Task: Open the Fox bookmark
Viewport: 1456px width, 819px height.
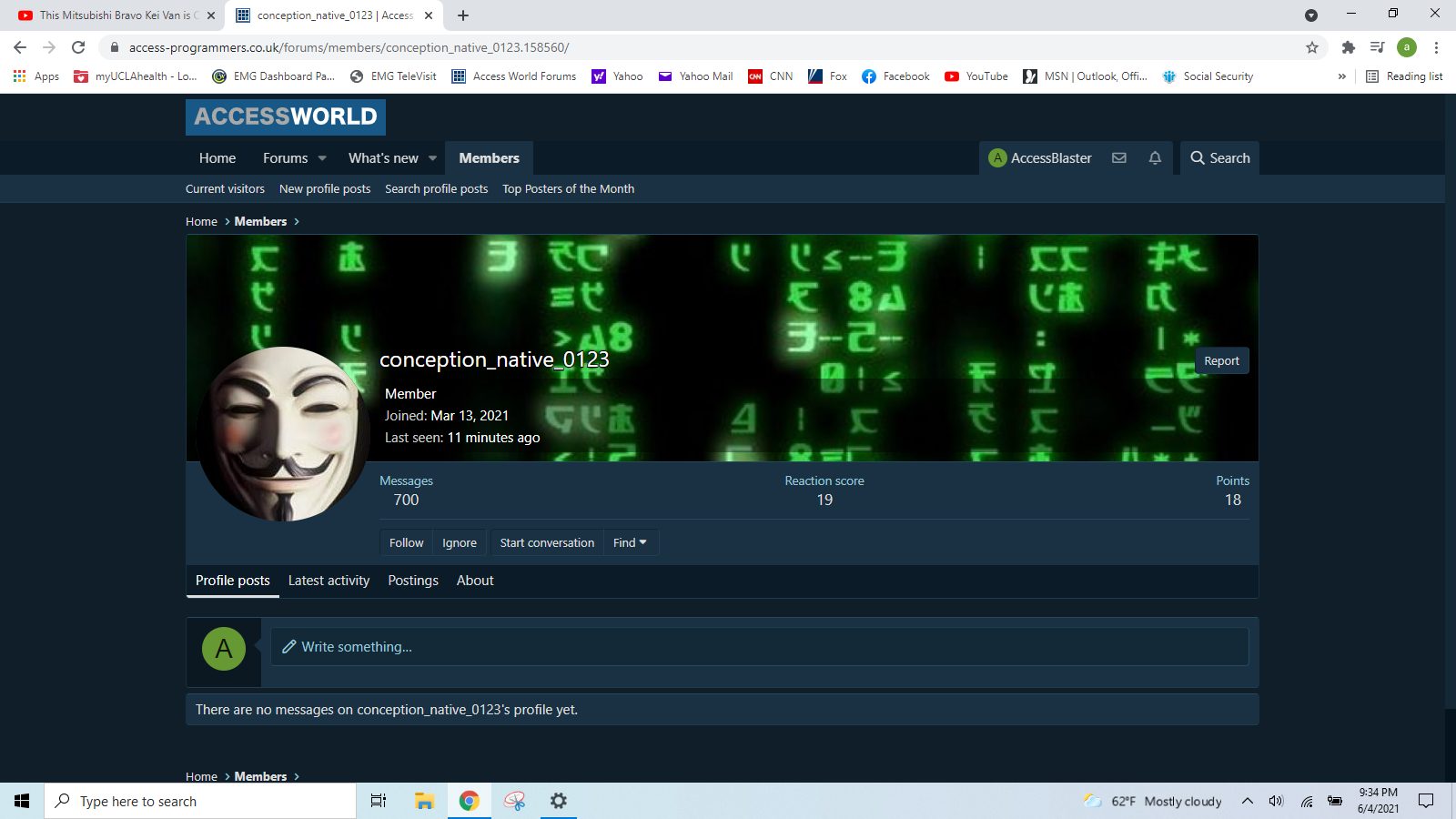Action: [827, 76]
